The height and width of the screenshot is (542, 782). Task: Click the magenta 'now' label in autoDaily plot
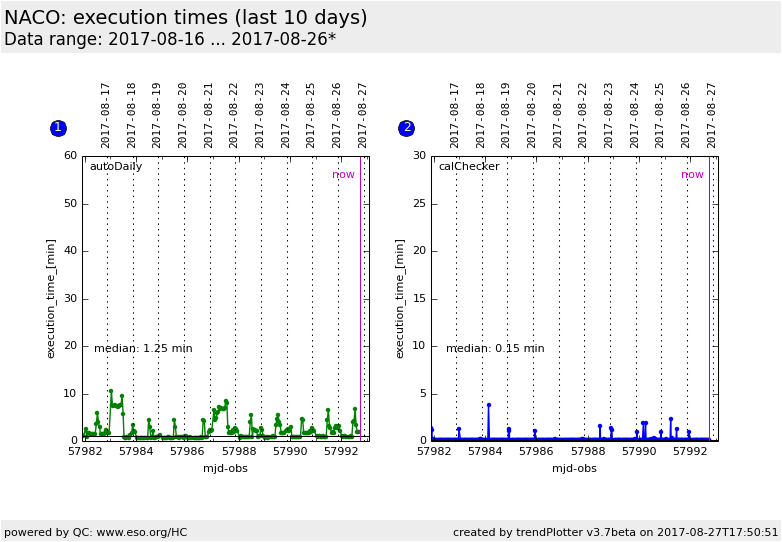[343, 175]
